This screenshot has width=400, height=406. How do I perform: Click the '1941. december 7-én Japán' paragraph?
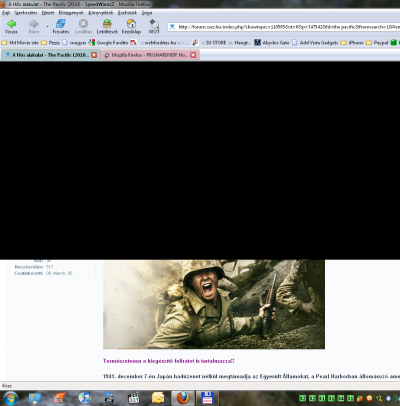pyautogui.click(x=251, y=376)
